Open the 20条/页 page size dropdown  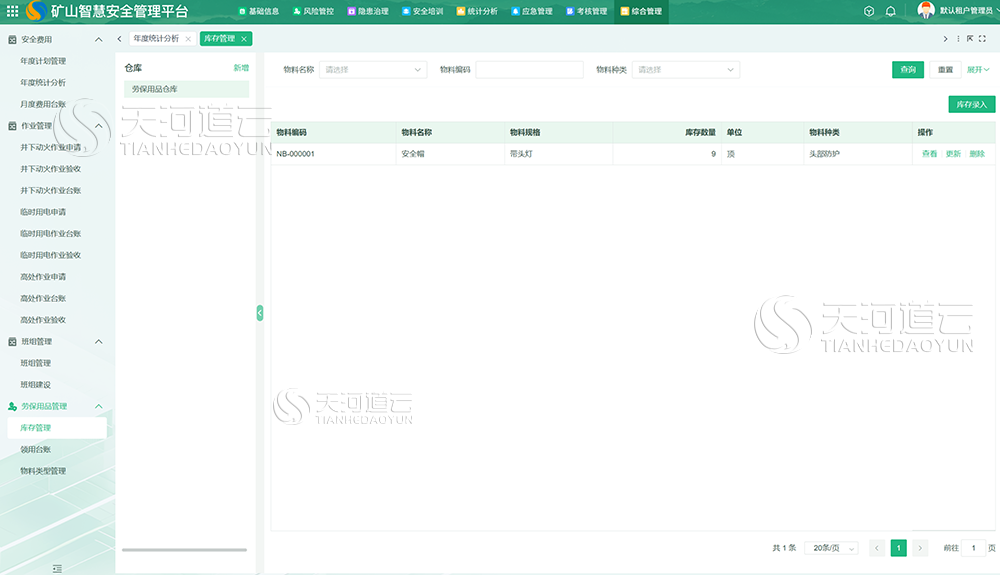pyautogui.click(x=832, y=548)
